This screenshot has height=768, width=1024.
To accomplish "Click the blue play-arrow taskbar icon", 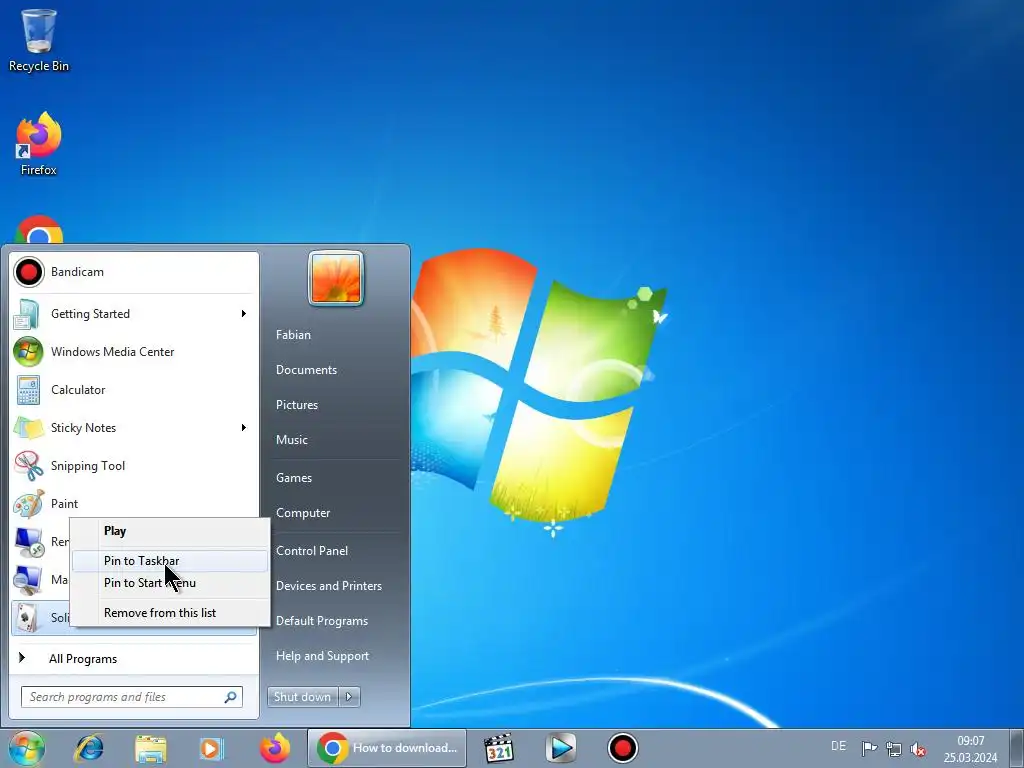I will [x=560, y=748].
